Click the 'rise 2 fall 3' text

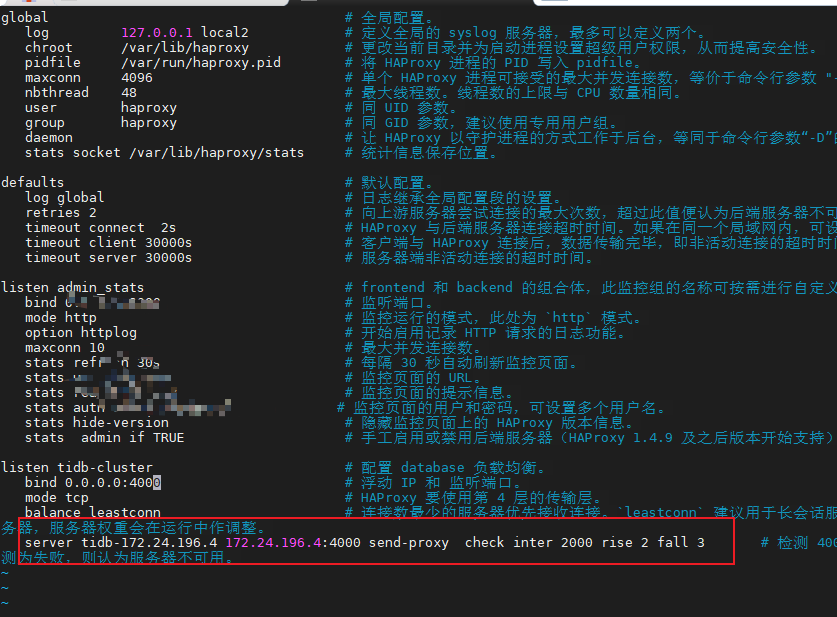[x=653, y=543]
